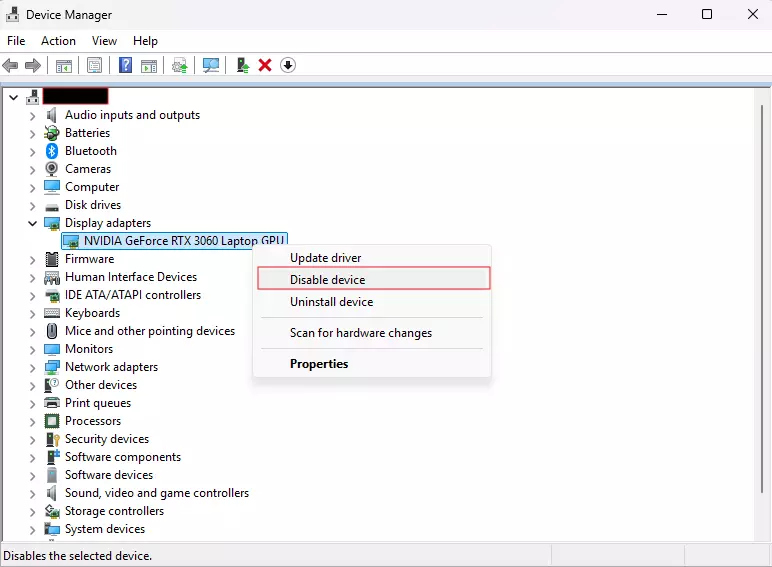
Task: Open the blue Help question-mark icon
Action: tap(126, 65)
